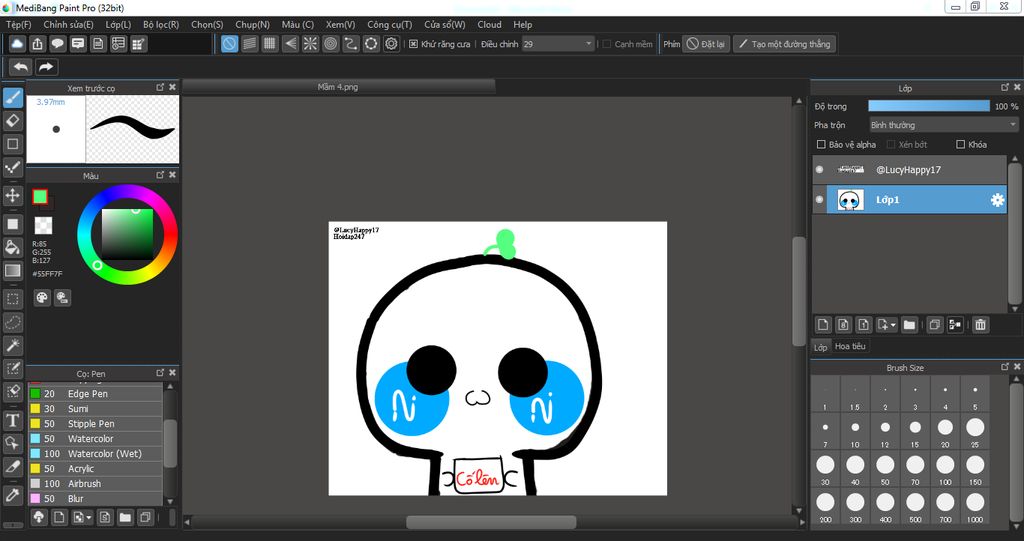Select the Dot pen tool with dotted line
Screen dimensions: 1024x541
[x=12, y=168]
